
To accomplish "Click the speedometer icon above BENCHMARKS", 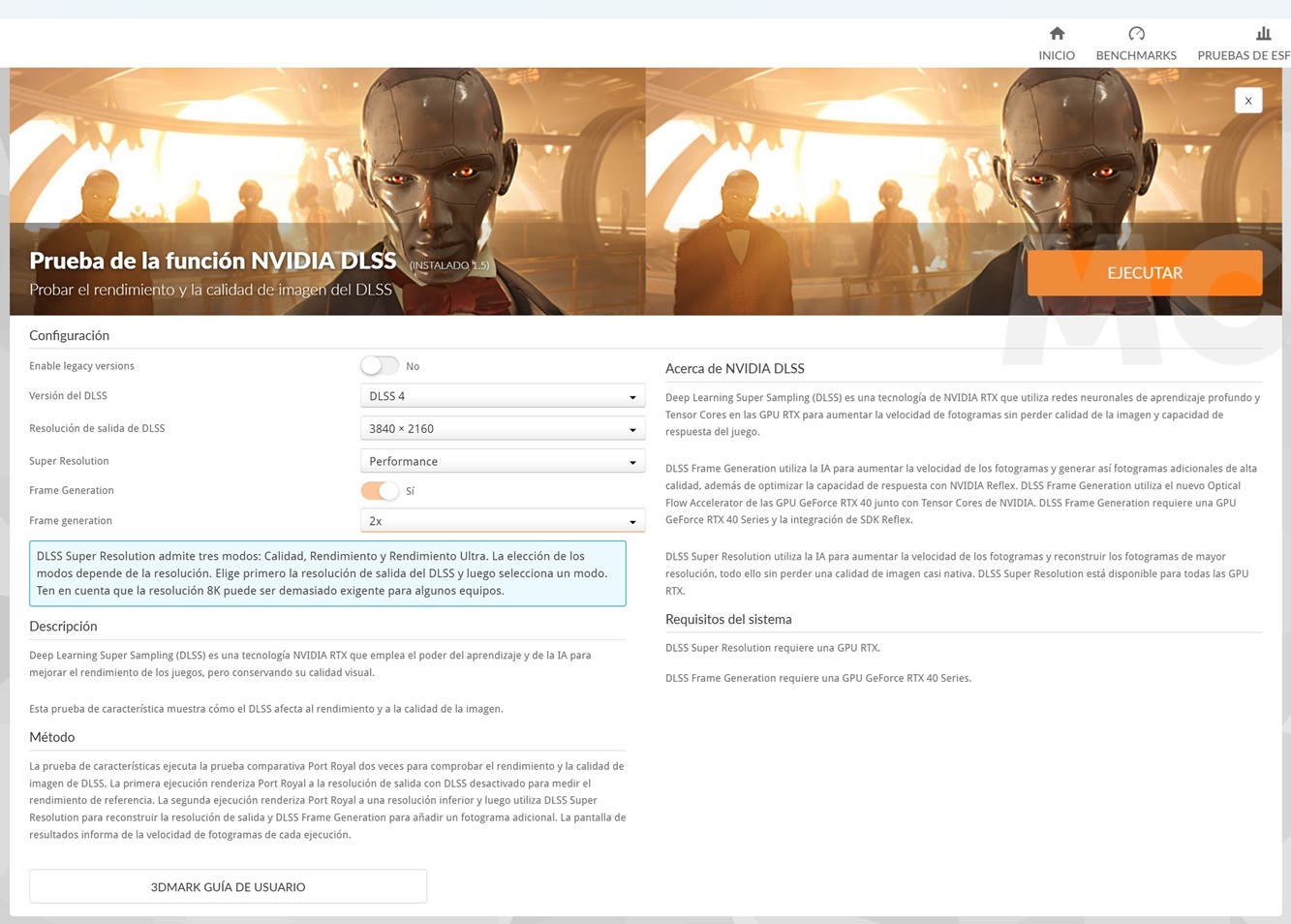I will pyautogui.click(x=1136, y=34).
